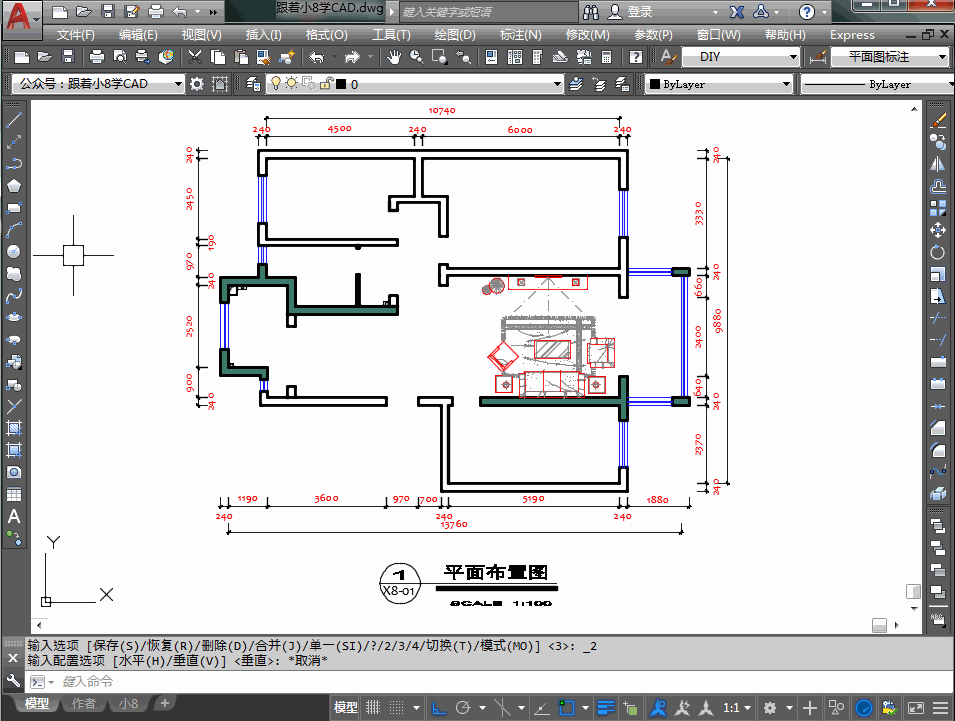Click the Chamfer modify tool
This screenshot has height=721, width=955.
click(x=938, y=427)
